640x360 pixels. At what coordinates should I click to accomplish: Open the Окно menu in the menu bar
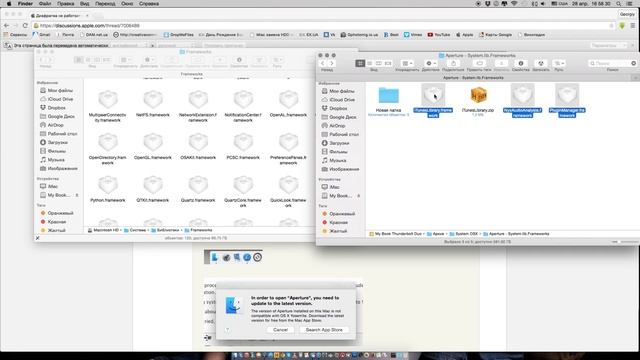pyautogui.click(x=127, y=4)
